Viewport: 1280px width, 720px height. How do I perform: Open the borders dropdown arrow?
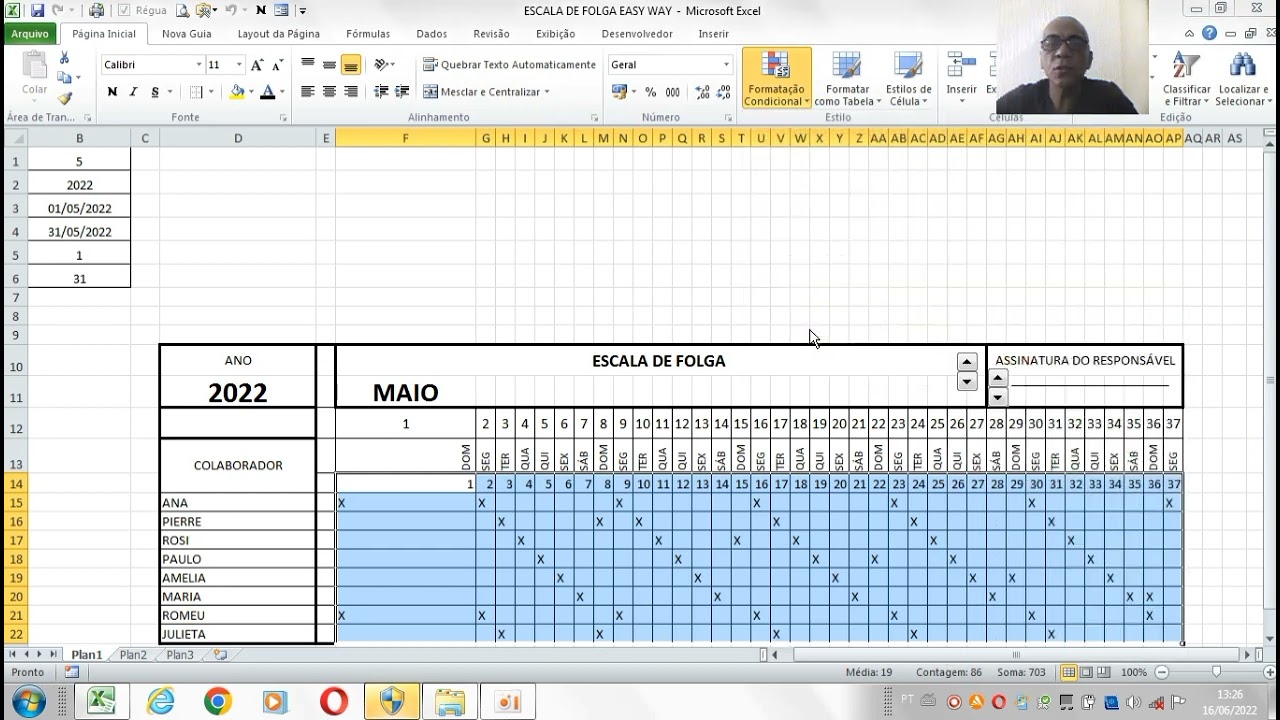pyautogui.click(x=211, y=92)
